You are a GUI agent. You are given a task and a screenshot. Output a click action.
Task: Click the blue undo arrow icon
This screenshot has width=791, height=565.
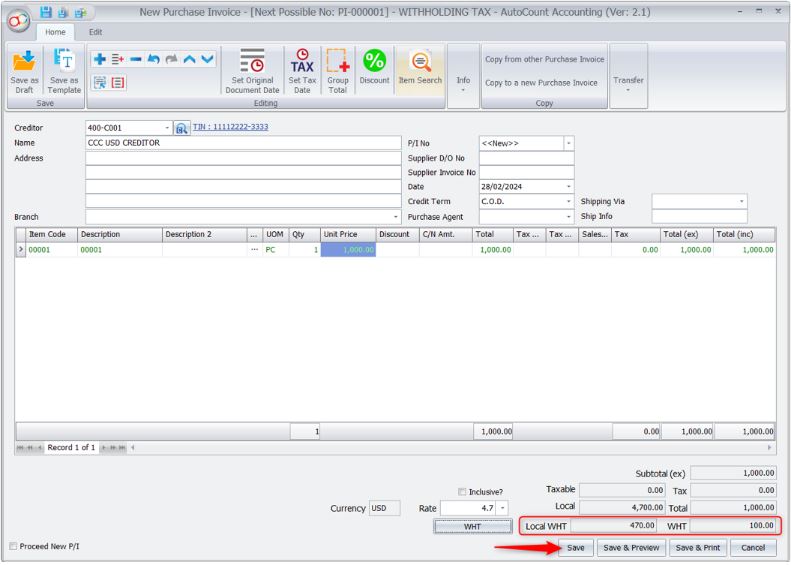154,60
